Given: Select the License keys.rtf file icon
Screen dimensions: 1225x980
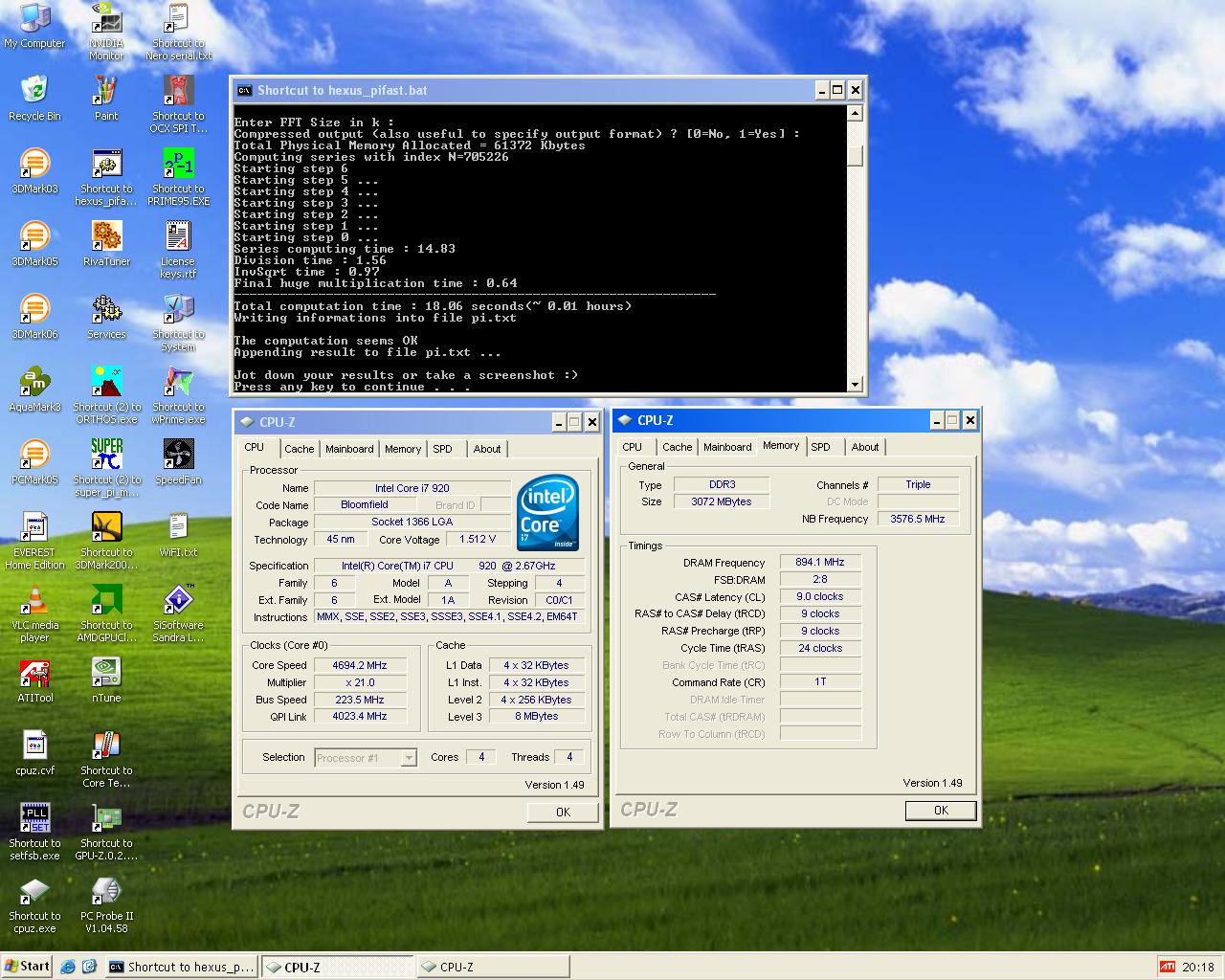Looking at the screenshot, I should (x=178, y=250).
